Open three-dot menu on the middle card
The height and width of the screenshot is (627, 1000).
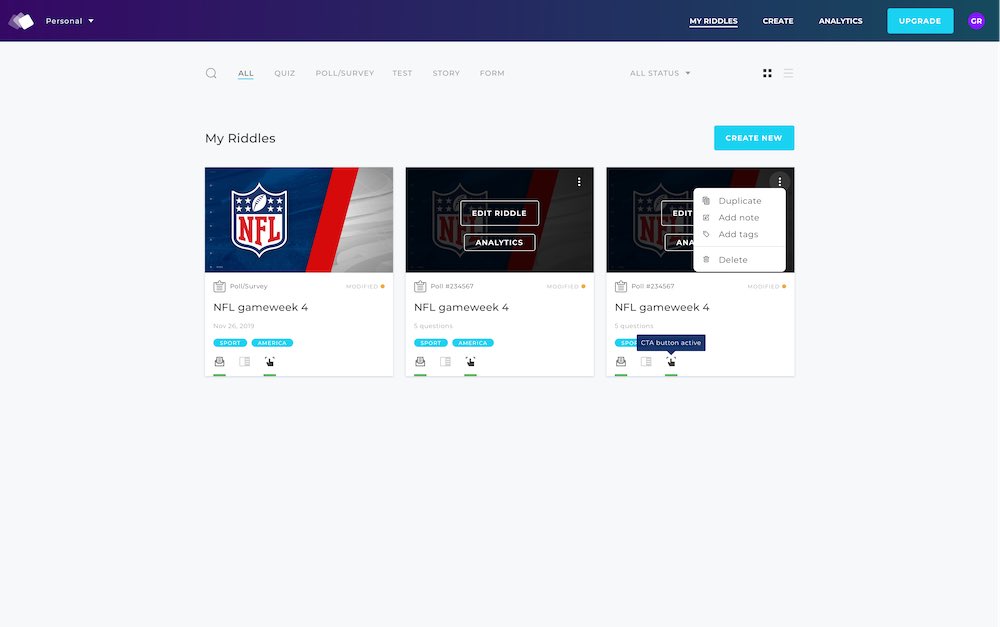click(578, 182)
